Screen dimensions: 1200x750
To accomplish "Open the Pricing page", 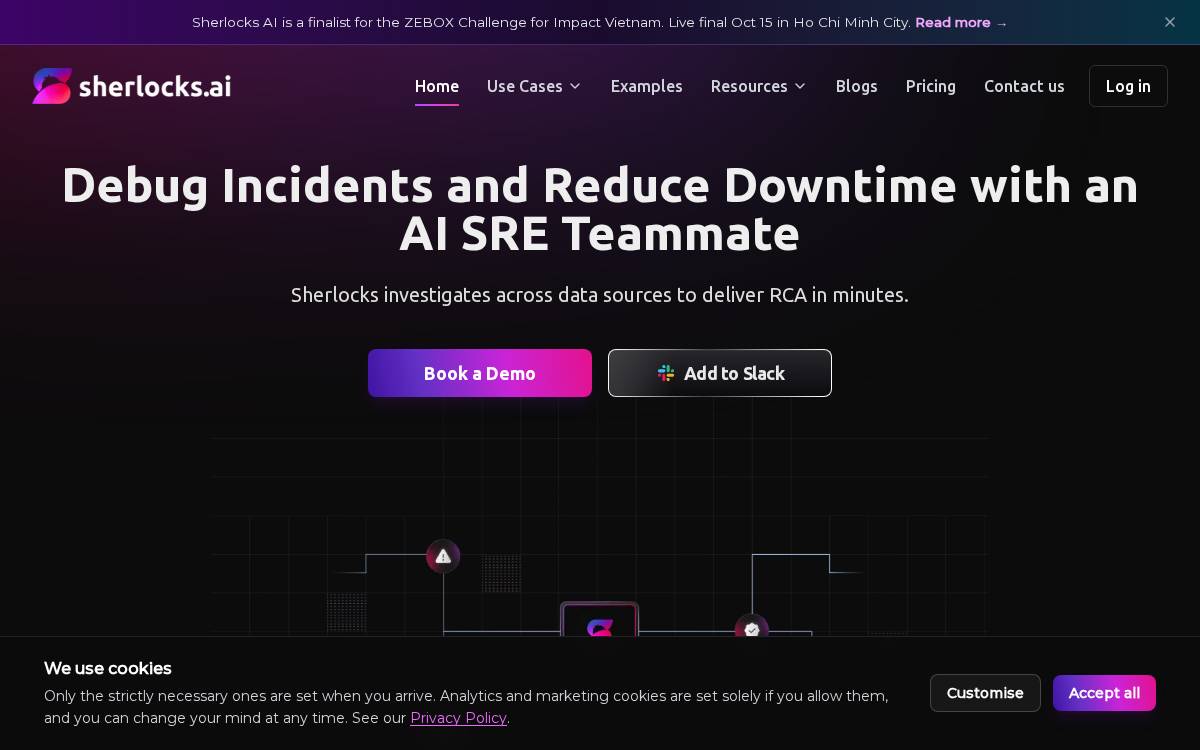I will click(x=931, y=86).
